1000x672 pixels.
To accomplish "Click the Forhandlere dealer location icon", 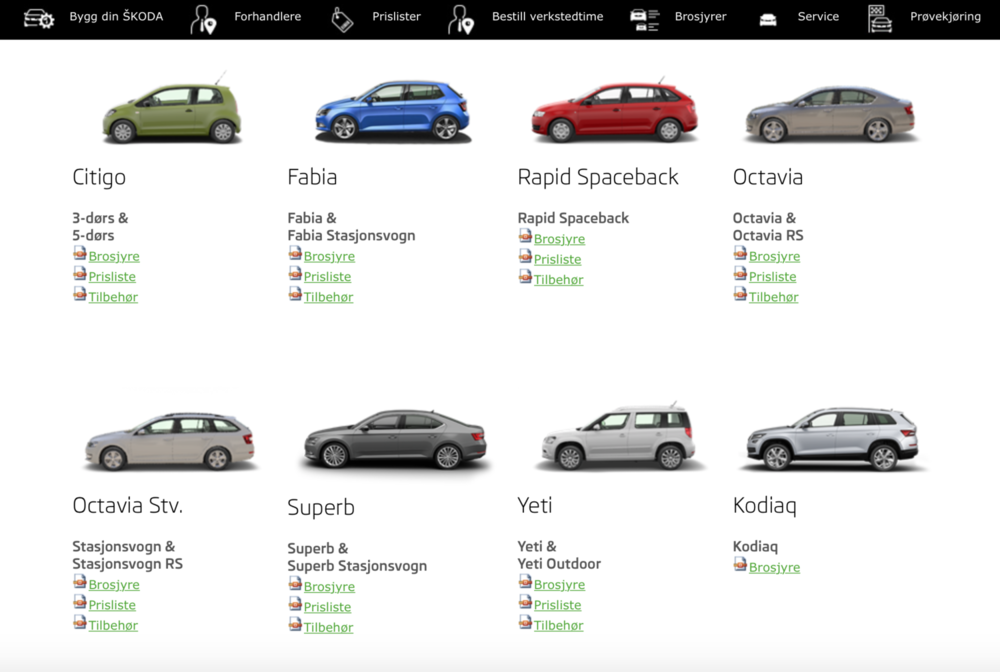I will point(203,19).
